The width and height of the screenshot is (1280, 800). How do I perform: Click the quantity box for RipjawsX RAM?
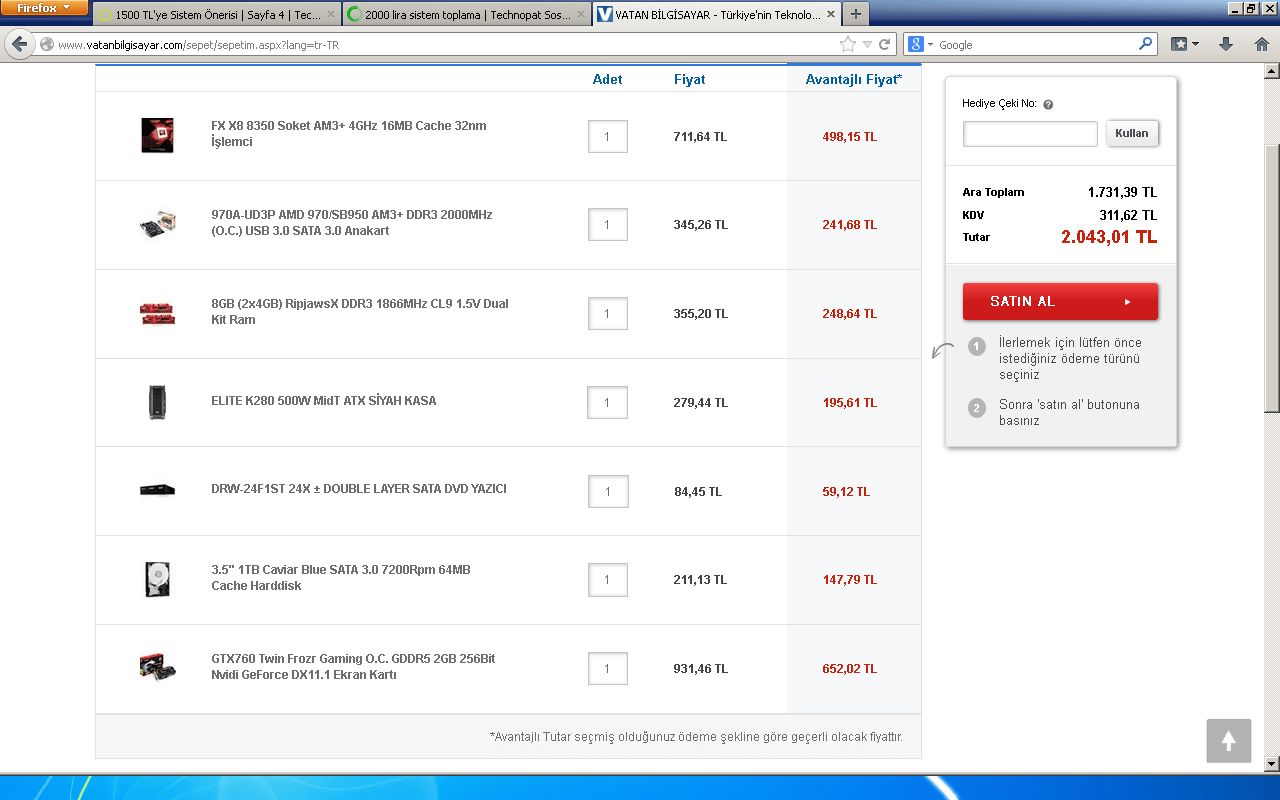608,314
